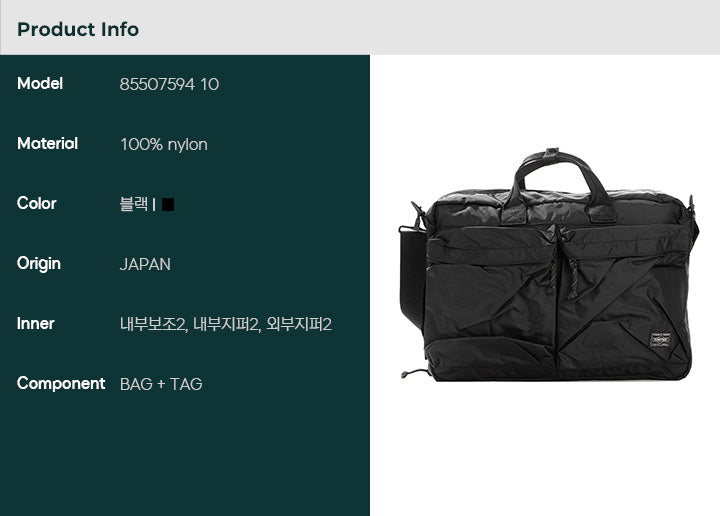Select the JAPAN origin value
720x516 pixels.
[145, 264]
